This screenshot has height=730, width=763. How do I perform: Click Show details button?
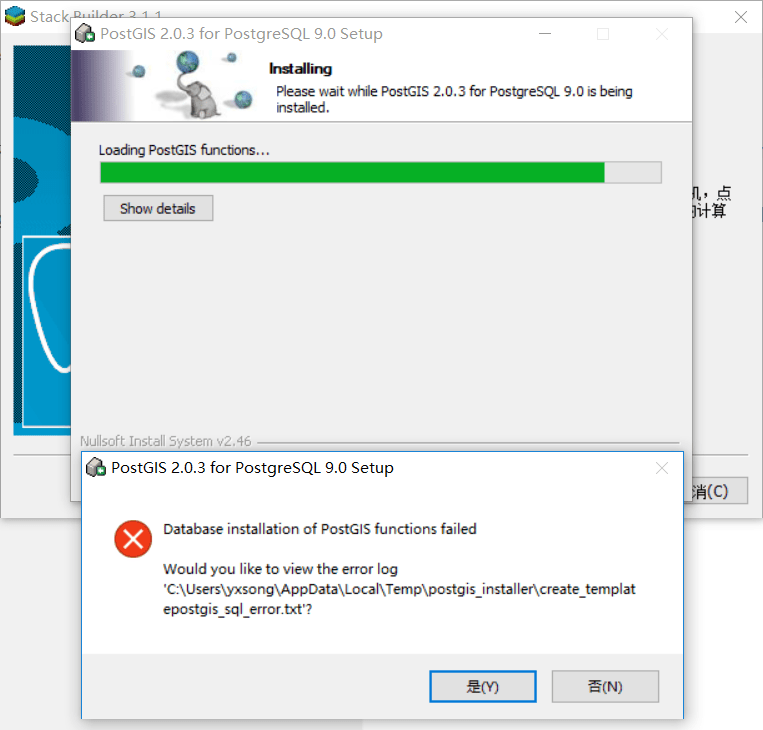coord(158,208)
